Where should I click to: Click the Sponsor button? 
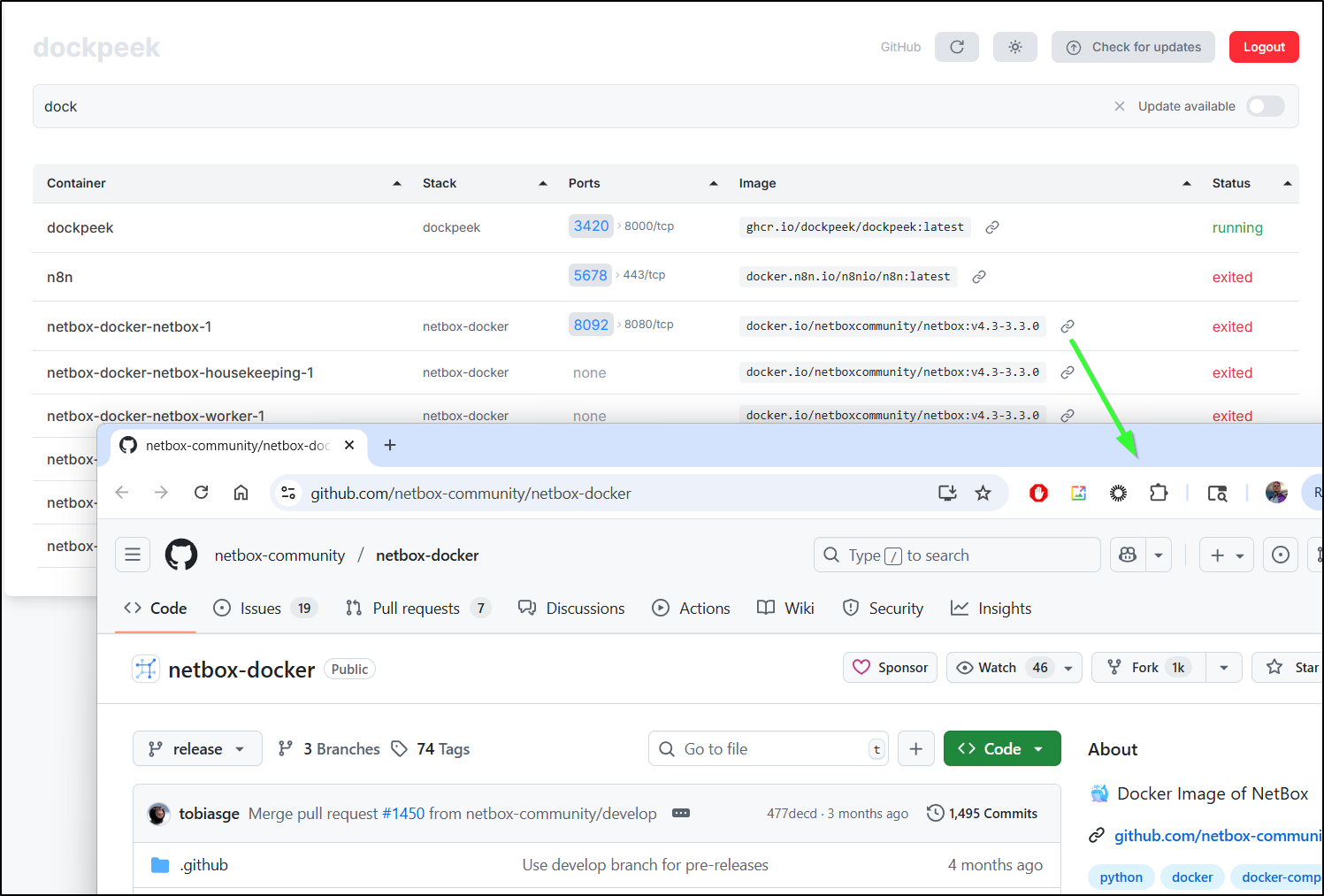(x=890, y=668)
